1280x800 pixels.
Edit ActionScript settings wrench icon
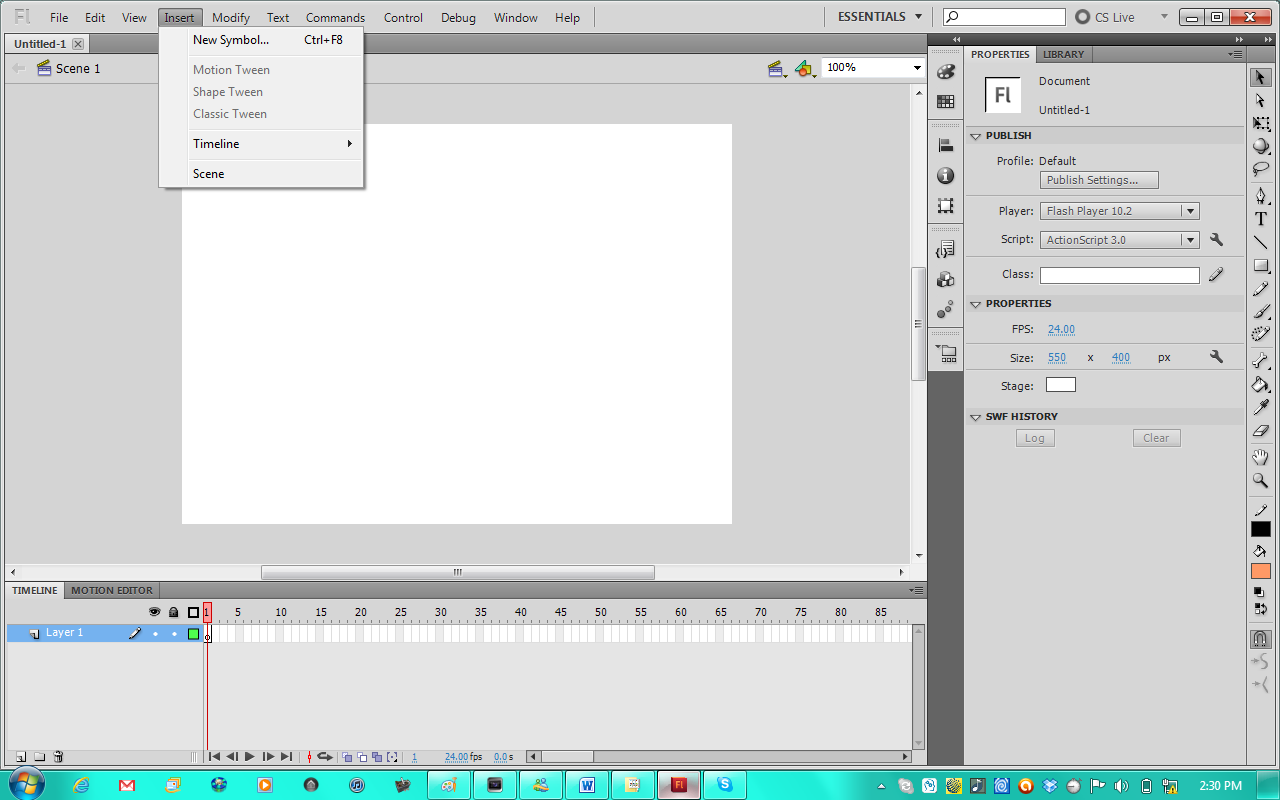[1216, 240]
